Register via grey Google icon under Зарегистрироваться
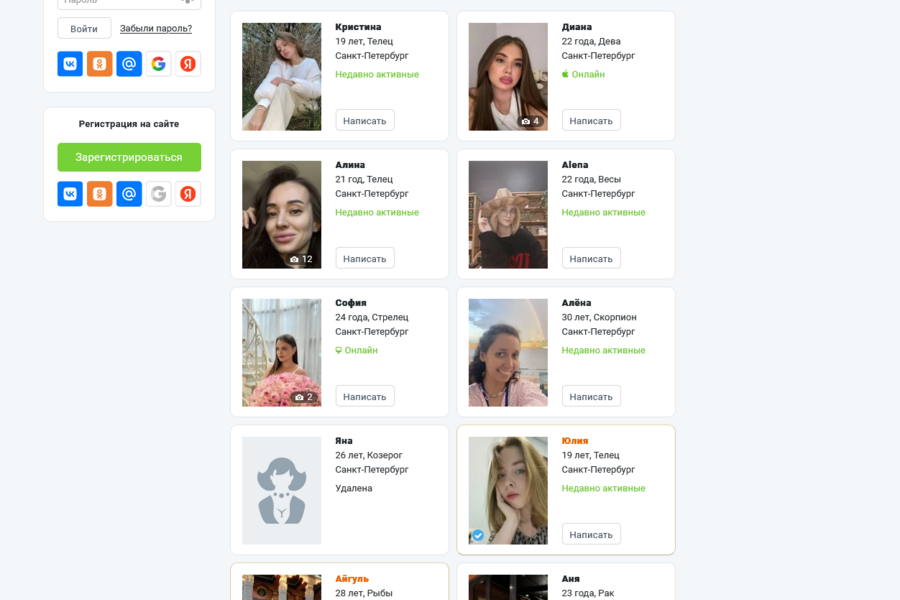900x600 pixels. [158, 194]
